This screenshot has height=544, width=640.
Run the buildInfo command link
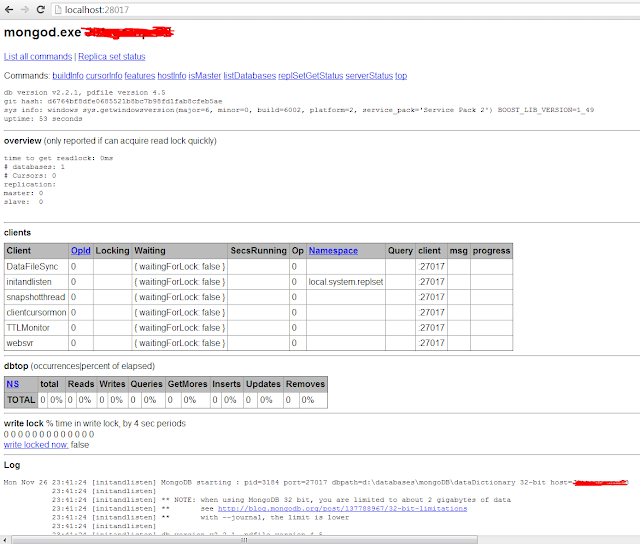68,75
